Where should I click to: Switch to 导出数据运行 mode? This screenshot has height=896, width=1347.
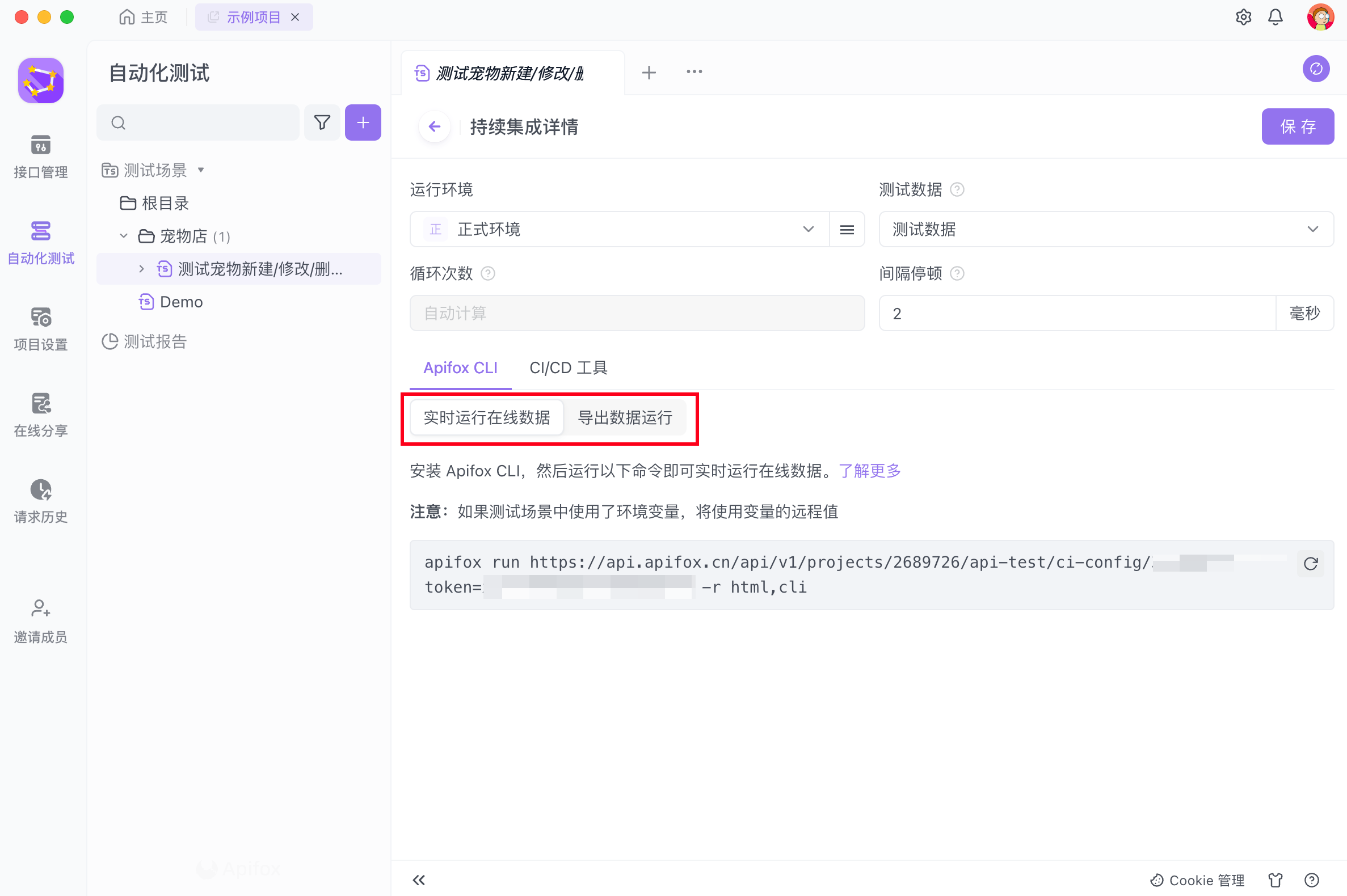(625, 418)
